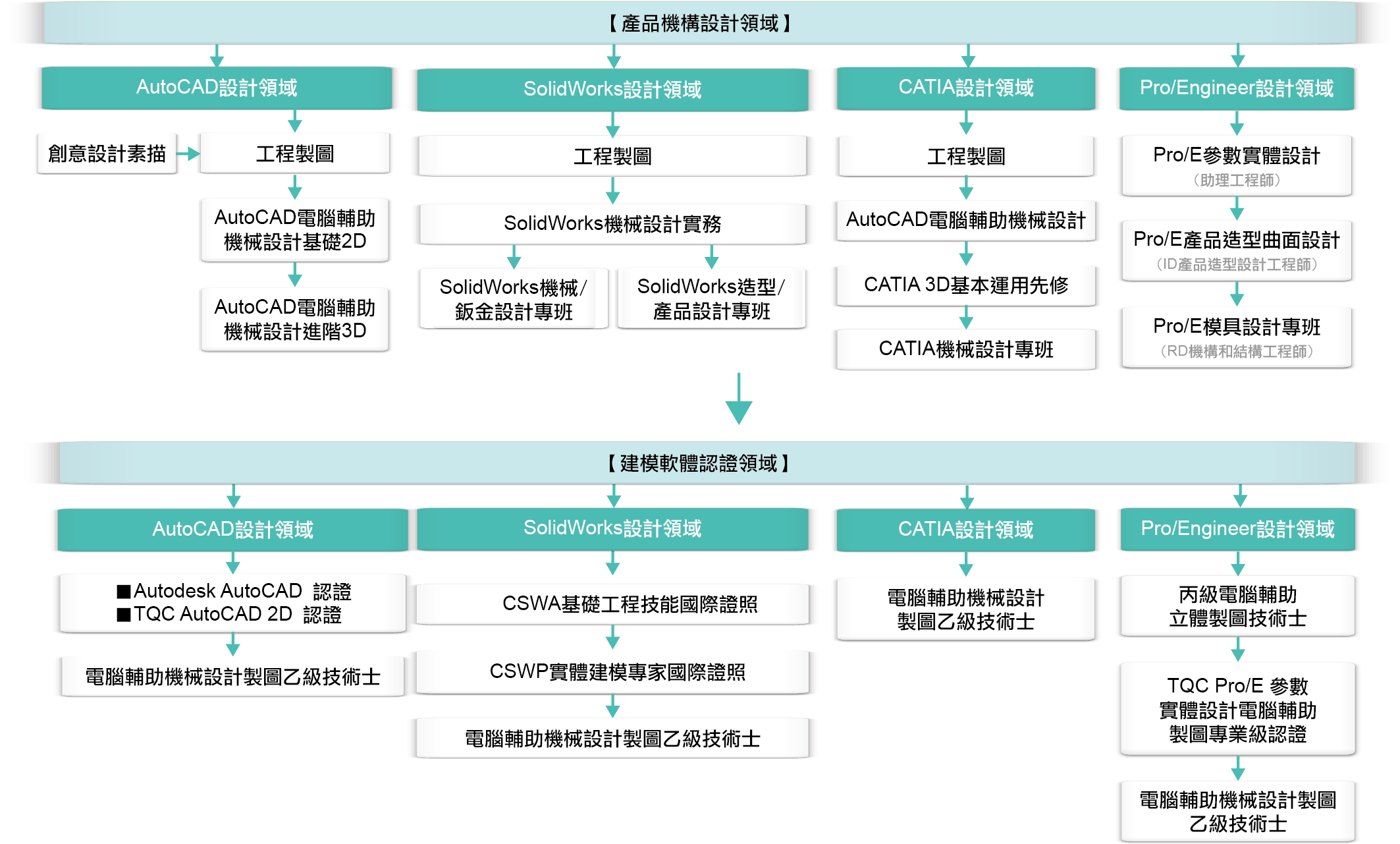Click the 創意設計素描 box
Image resolution: width=1400 pixels, height=844 pixels.
(x=107, y=154)
